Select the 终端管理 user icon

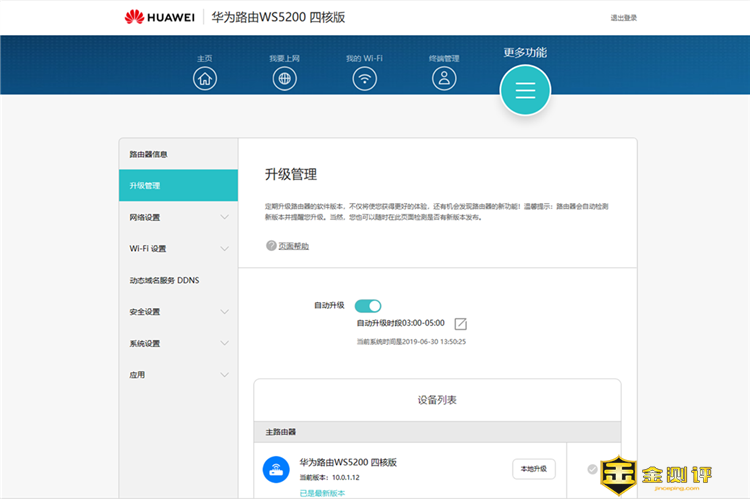click(444, 78)
